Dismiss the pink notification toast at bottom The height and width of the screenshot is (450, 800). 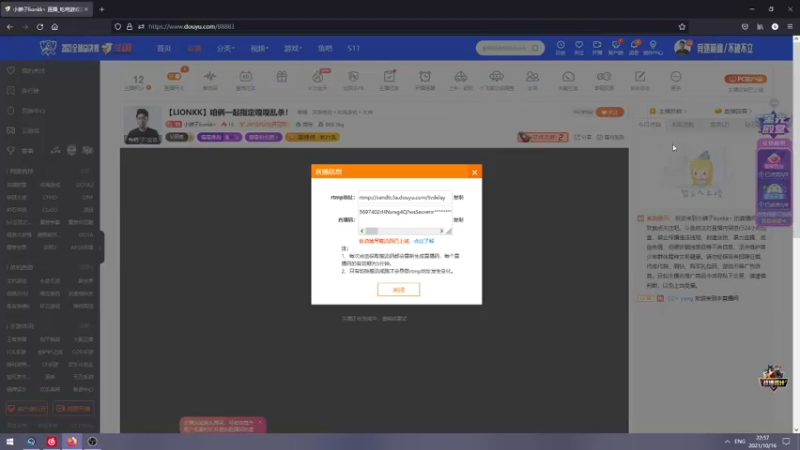click(x=260, y=422)
